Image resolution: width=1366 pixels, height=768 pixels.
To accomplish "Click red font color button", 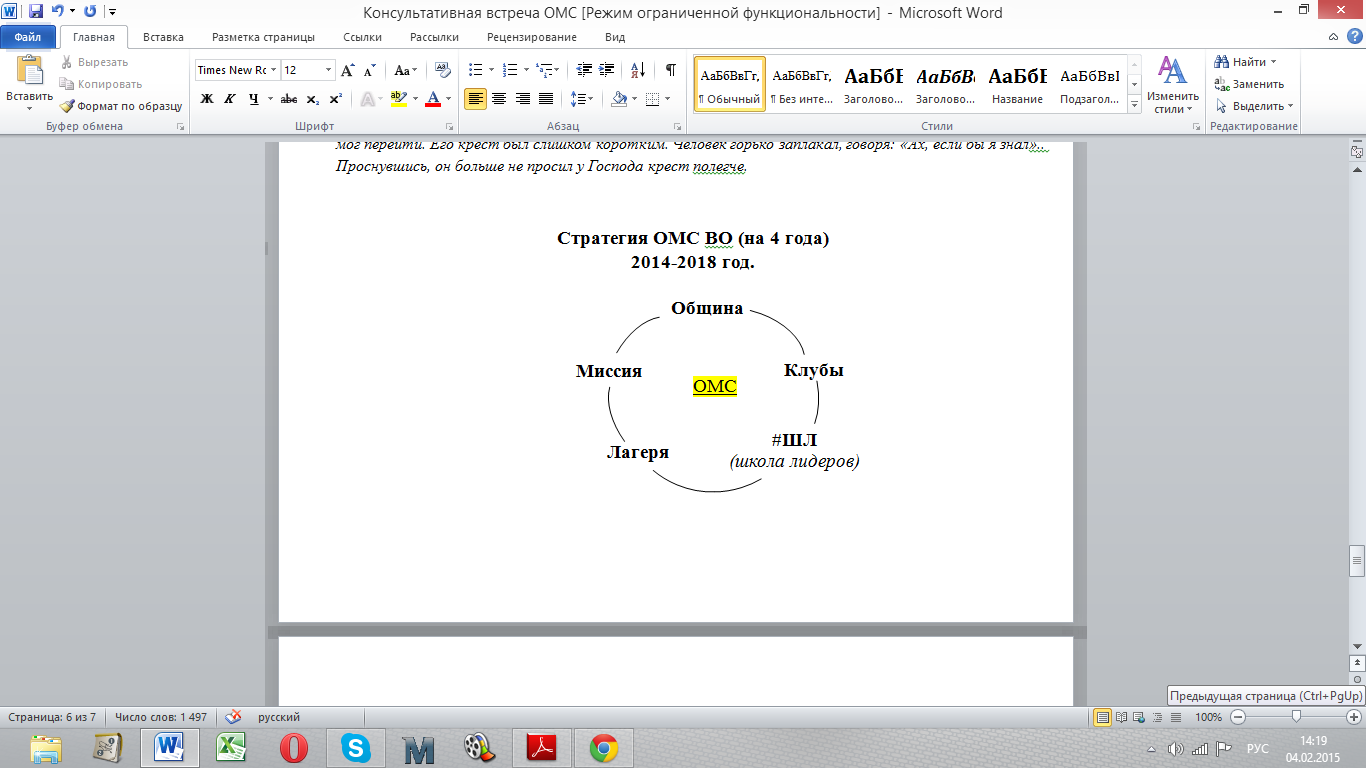I will 432,99.
